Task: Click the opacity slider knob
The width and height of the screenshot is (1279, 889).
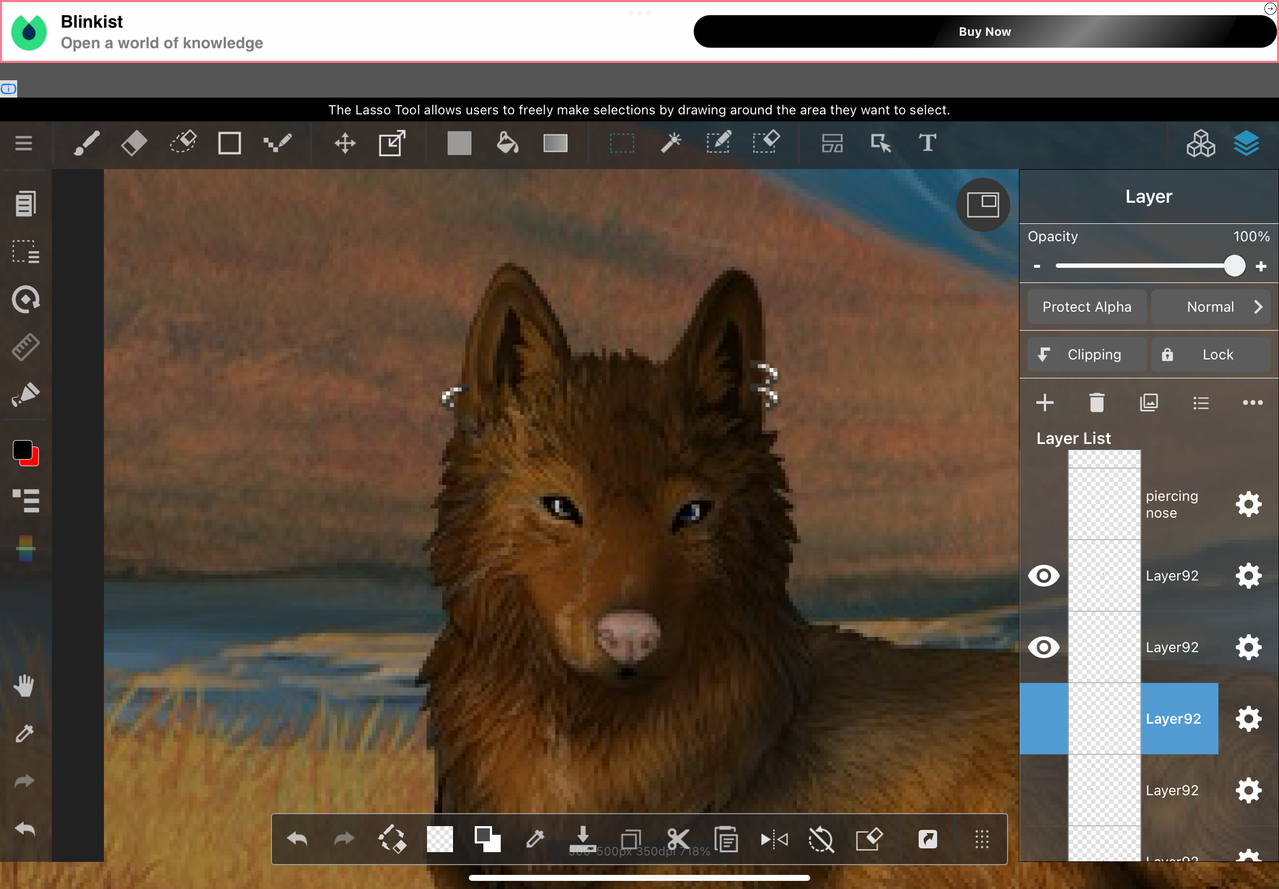Action: coord(1234,265)
